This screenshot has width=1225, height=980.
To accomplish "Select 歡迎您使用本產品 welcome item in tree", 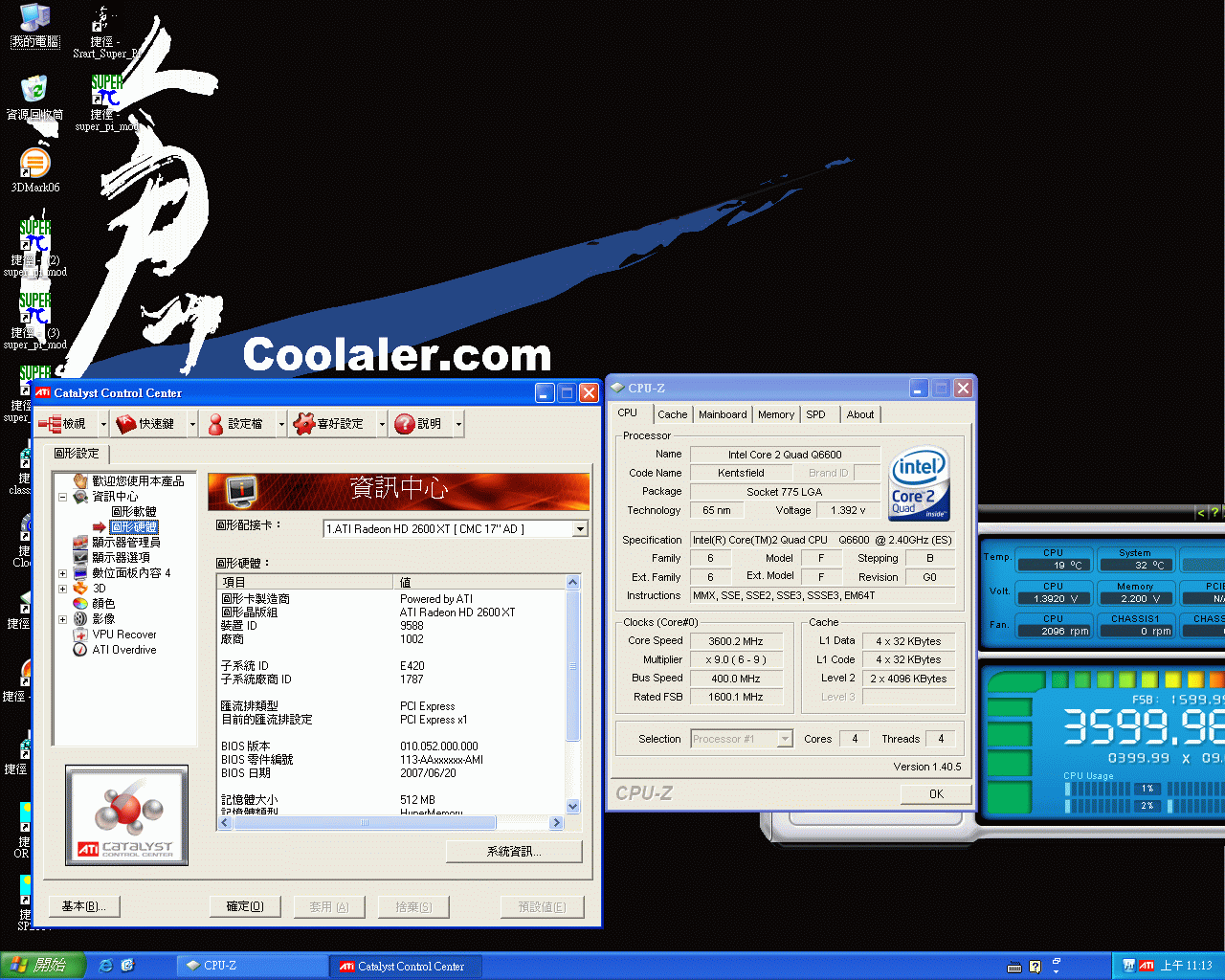I will tap(138, 481).
